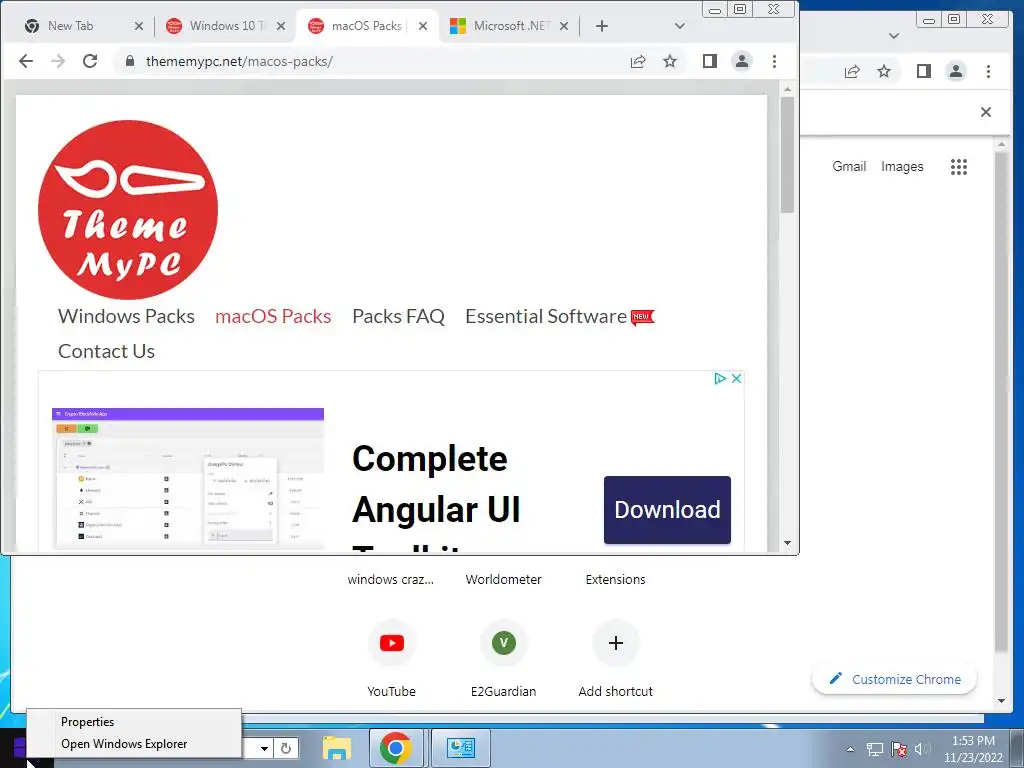Screen dimensions: 1024x768
Task: Open the tab search dropdown chevron
Action: 680,26
